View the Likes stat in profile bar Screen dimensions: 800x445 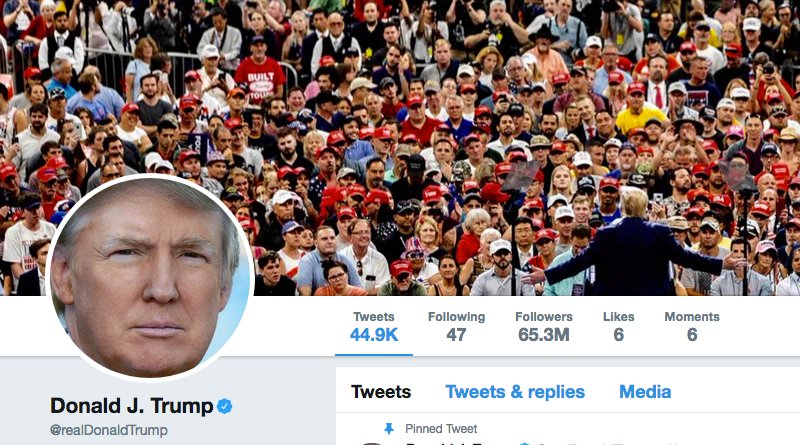point(618,327)
